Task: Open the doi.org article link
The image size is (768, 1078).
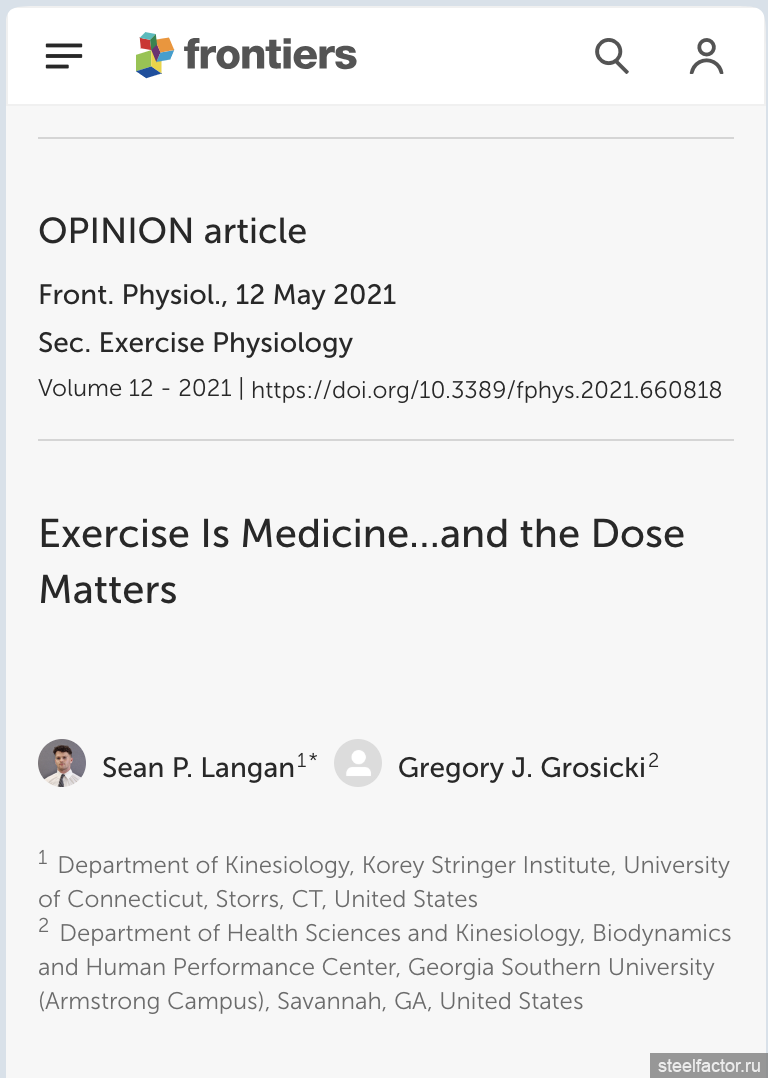Action: pos(486,390)
